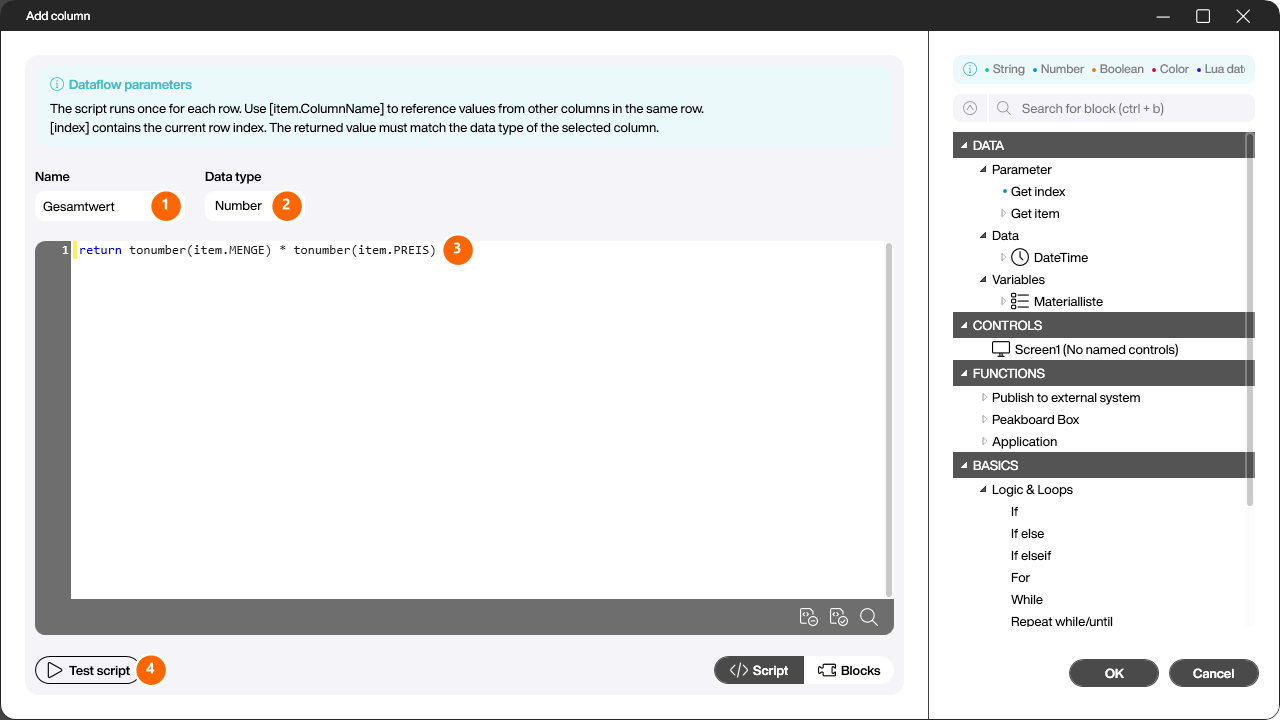
Task: Click the String type legend label
Action: [x=1008, y=69]
